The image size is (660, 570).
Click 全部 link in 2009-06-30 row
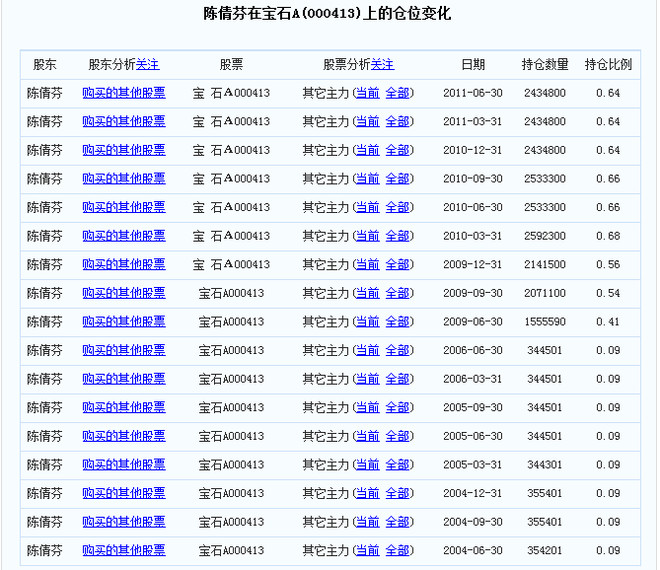tap(397, 322)
